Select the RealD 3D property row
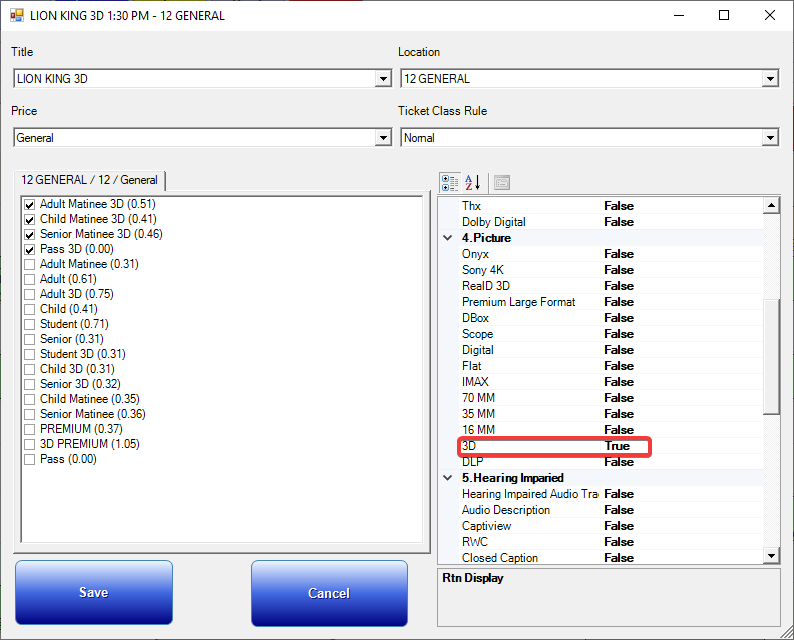This screenshot has width=794, height=640. [611, 286]
